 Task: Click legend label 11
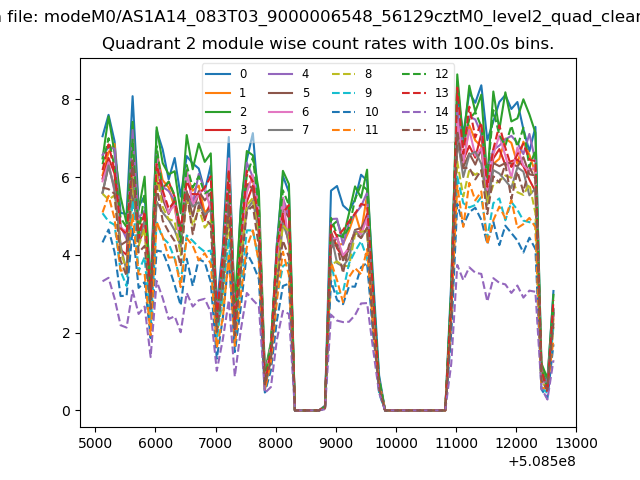pyautogui.click(x=371, y=129)
